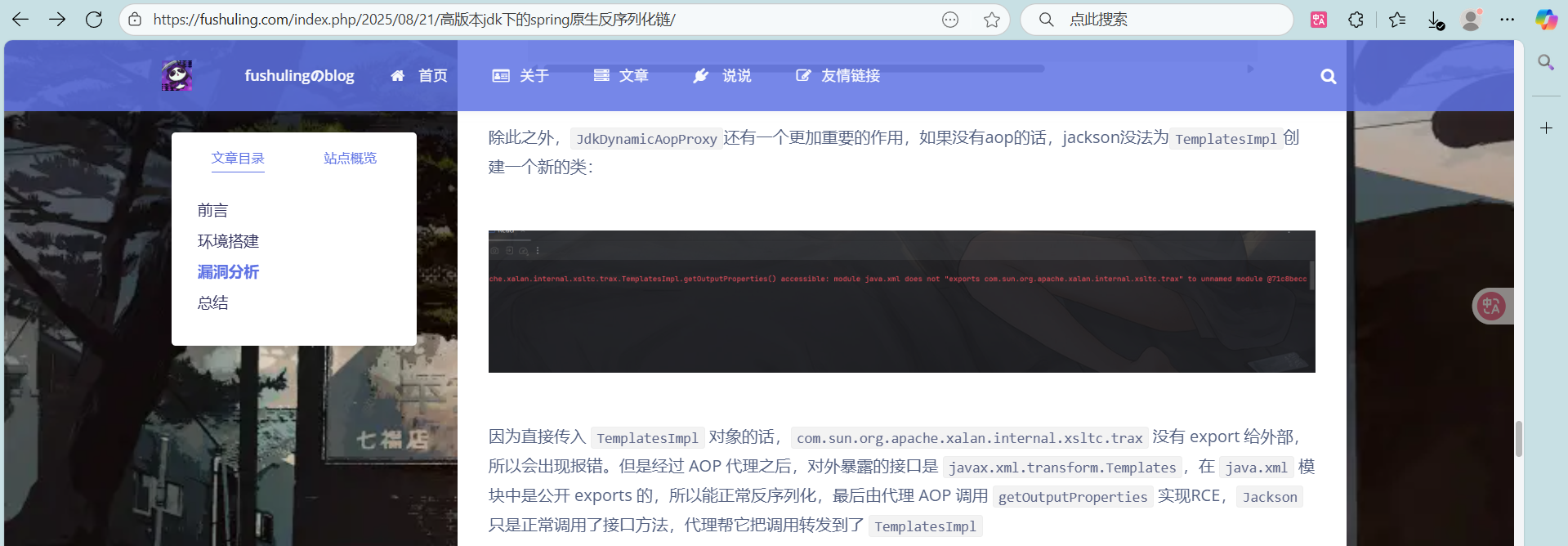Click the floating translate widget icon
This screenshot has height=546, width=1568.
pos(1491,307)
